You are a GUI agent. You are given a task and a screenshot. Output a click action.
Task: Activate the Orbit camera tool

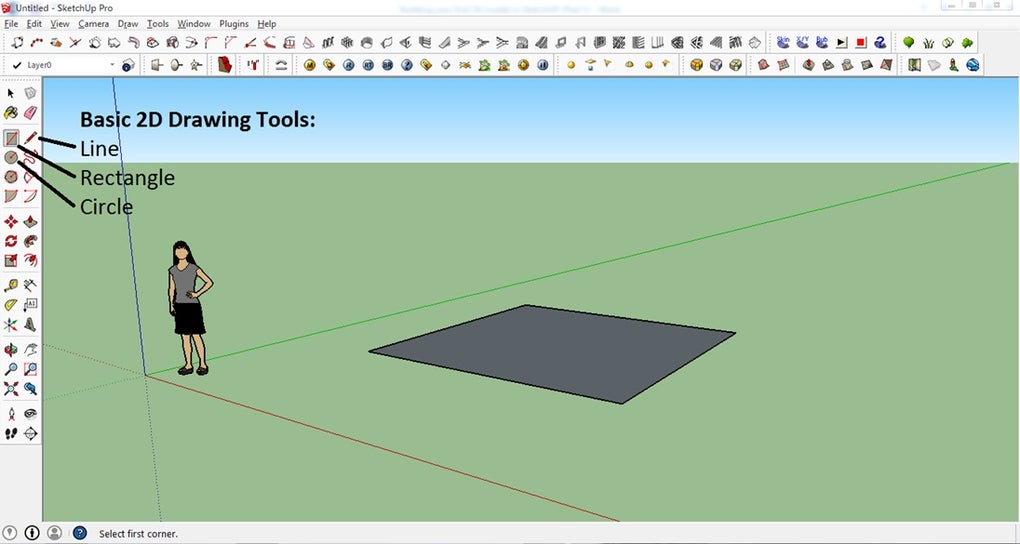[11, 350]
